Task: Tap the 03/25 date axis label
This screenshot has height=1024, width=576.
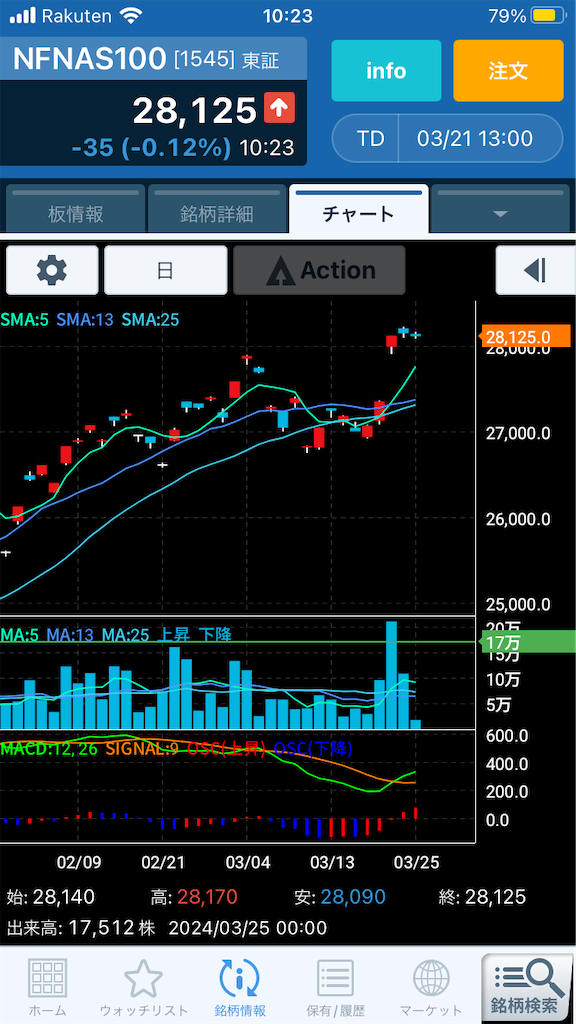Action: tap(417, 863)
